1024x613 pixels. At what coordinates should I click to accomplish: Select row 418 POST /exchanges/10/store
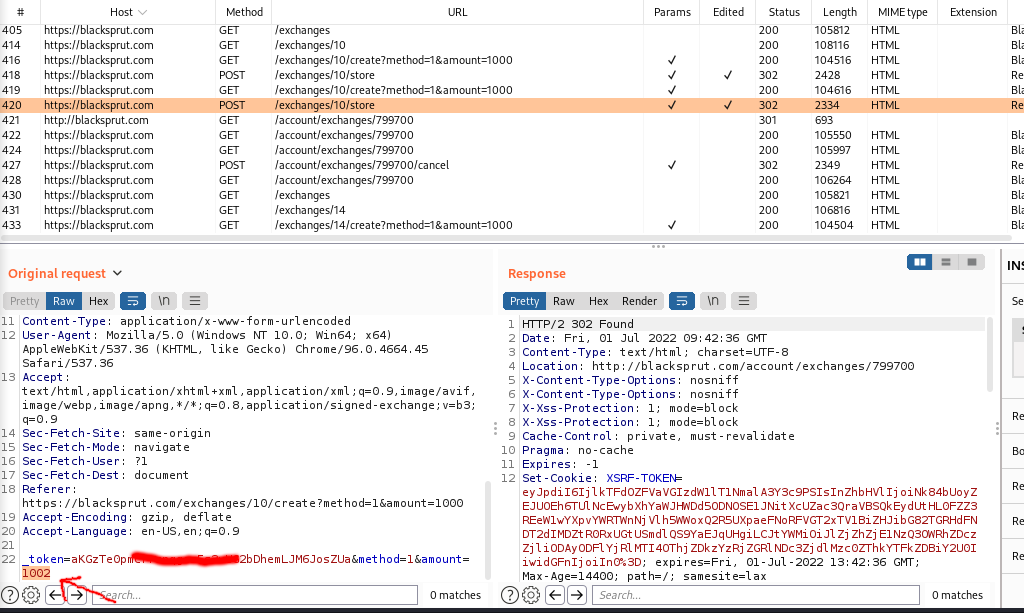coord(512,75)
